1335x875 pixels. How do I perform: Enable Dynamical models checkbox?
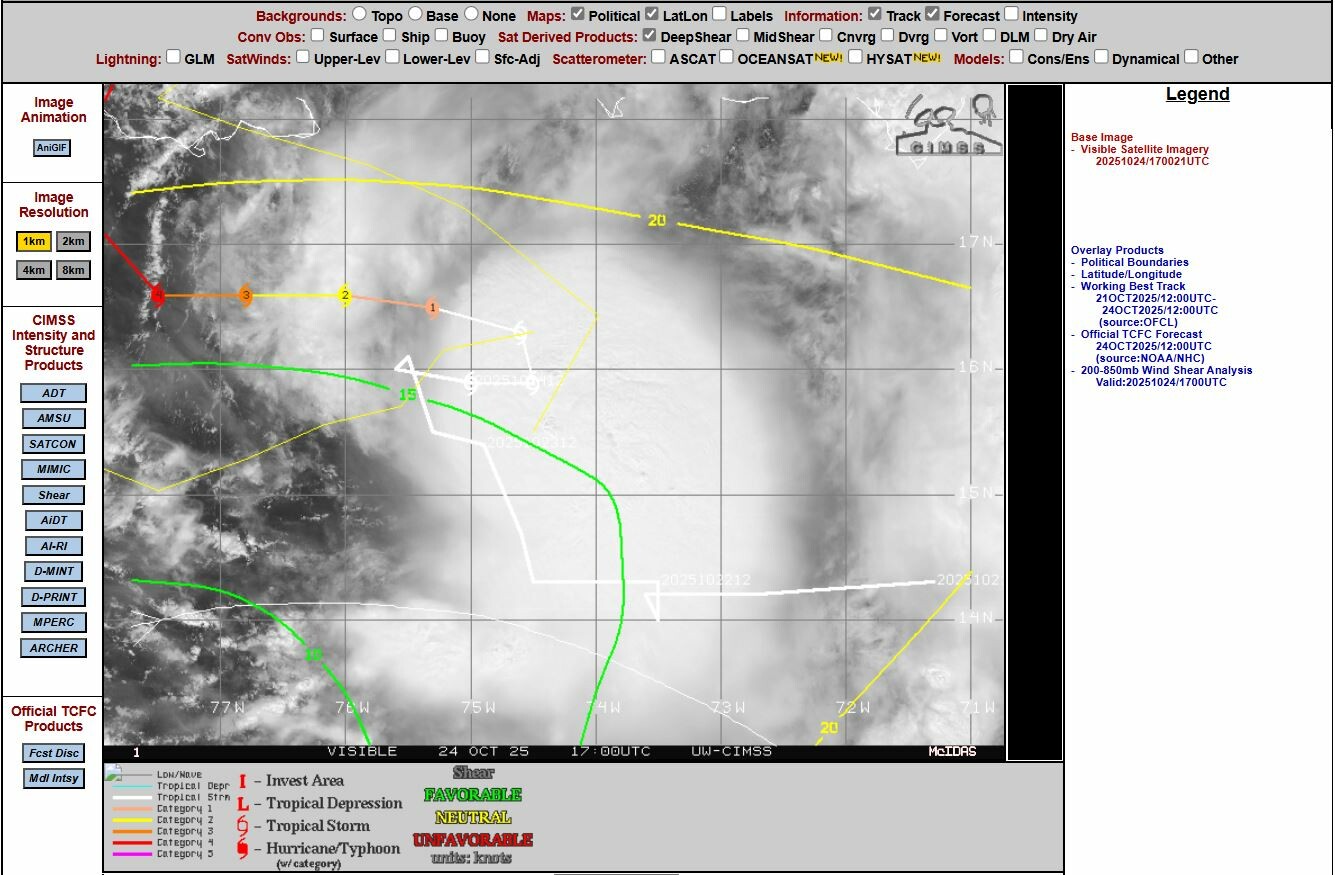coord(1101,57)
